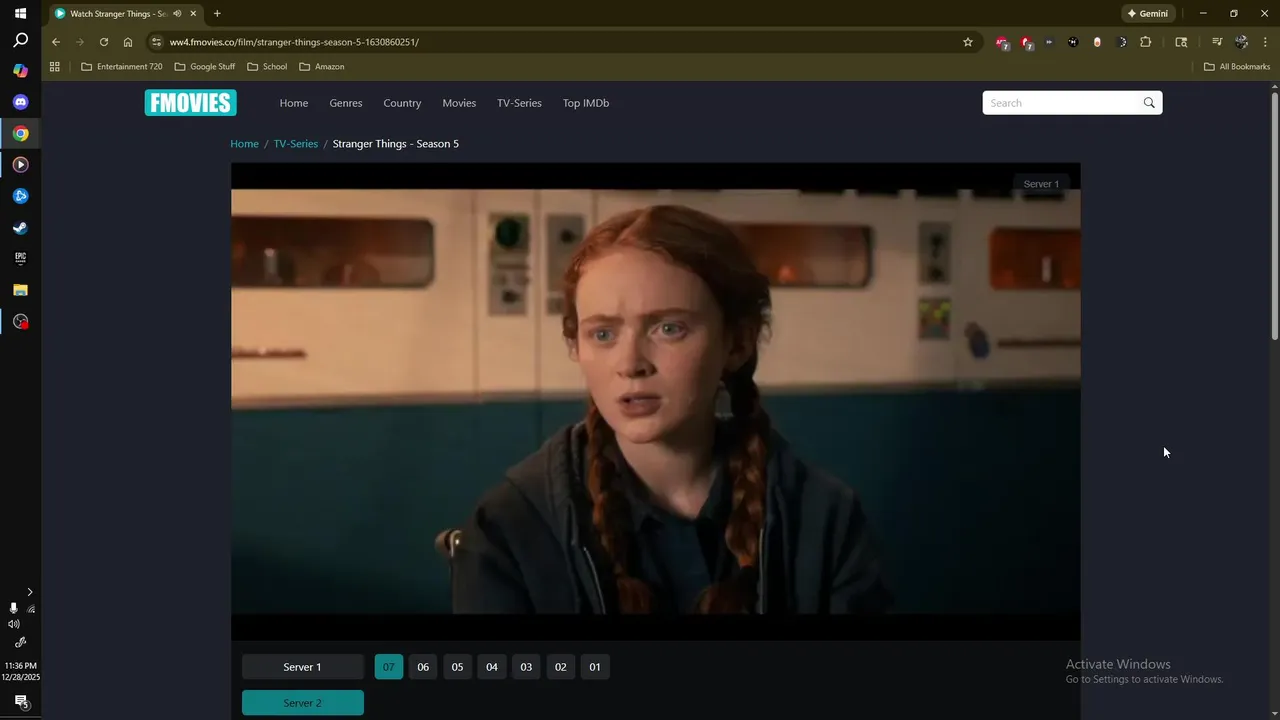The width and height of the screenshot is (1280, 720).
Task: Select episode 05
Action: click(458, 667)
